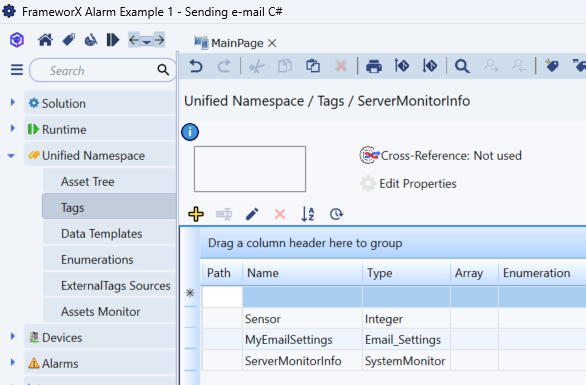The height and width of the screenshot is (385, 586).
Task: Open the hamburger menu beside Search
Action: (17, 70)
